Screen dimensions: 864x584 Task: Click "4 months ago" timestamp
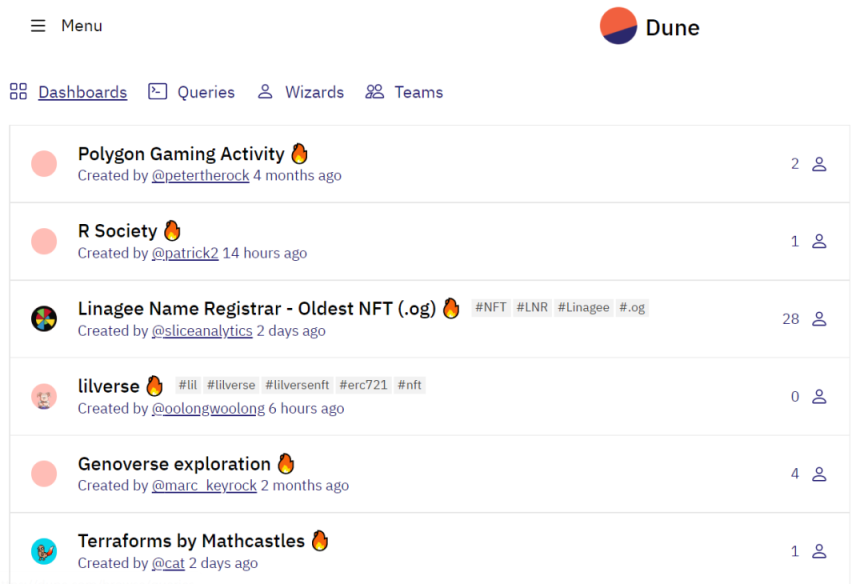(x=298, y=175)
